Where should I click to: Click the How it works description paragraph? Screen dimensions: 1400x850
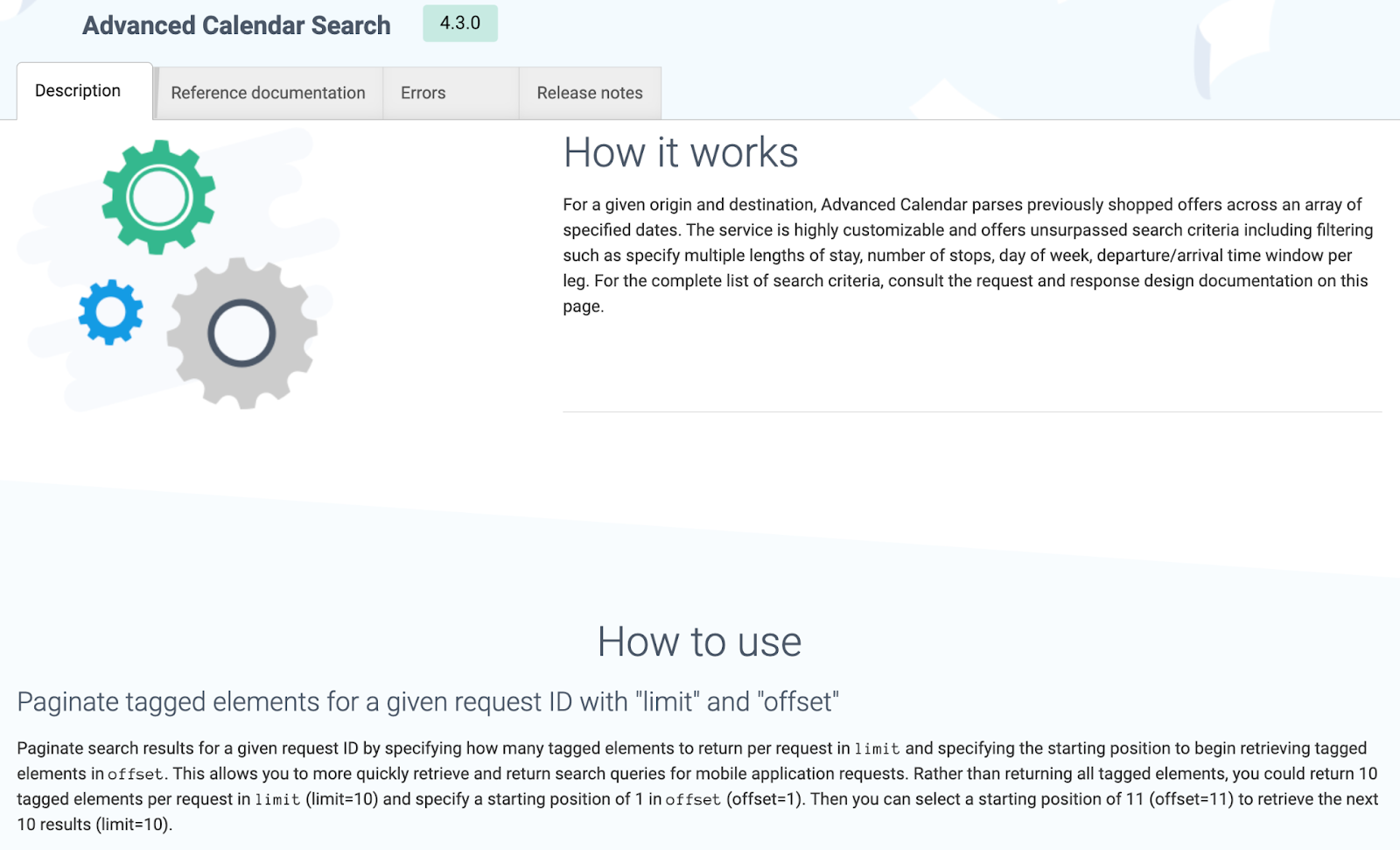click(x=962, y=255)
